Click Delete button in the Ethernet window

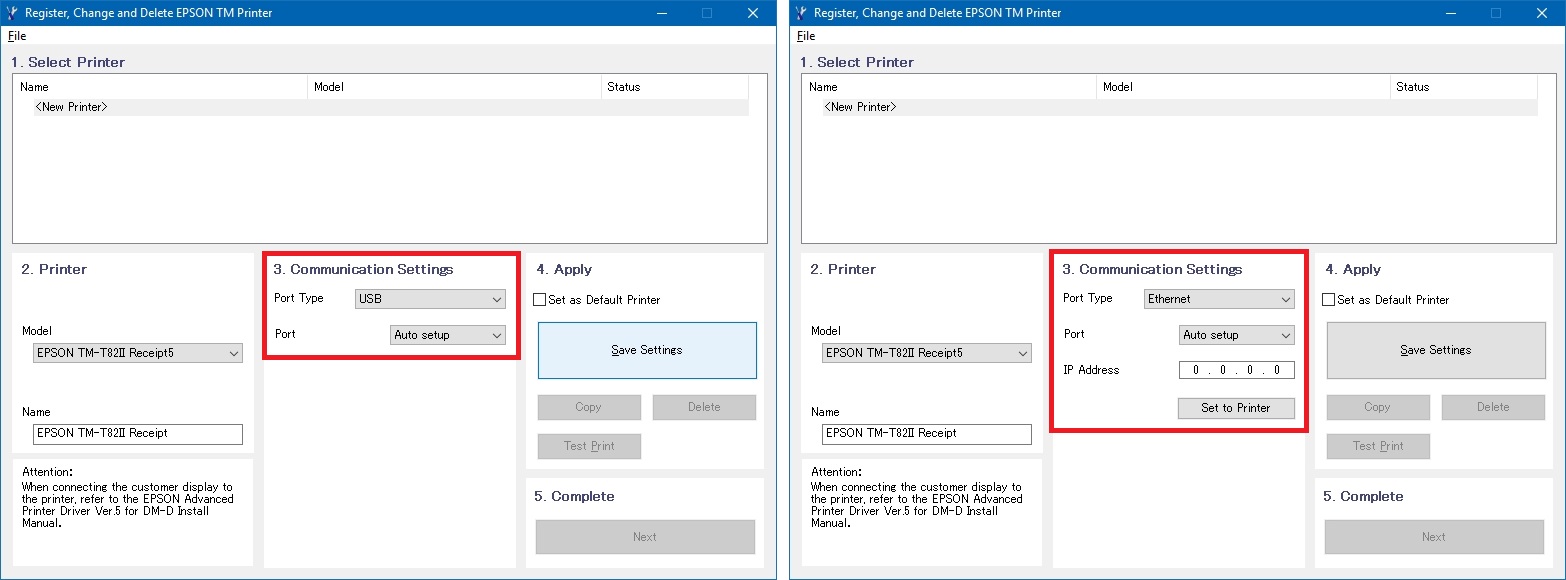(x=1493, y=407)
